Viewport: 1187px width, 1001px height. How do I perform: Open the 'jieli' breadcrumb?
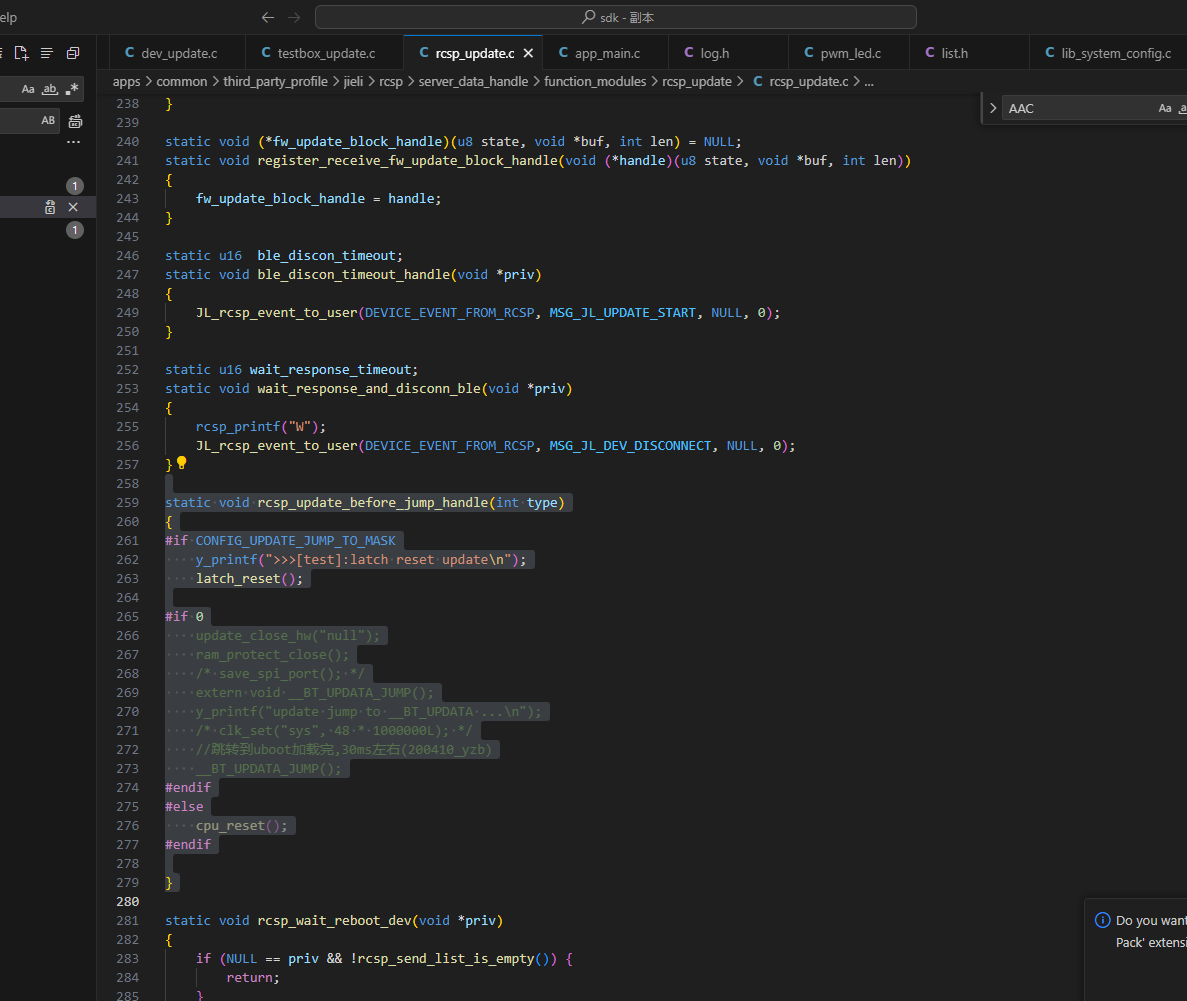[354, 82]
